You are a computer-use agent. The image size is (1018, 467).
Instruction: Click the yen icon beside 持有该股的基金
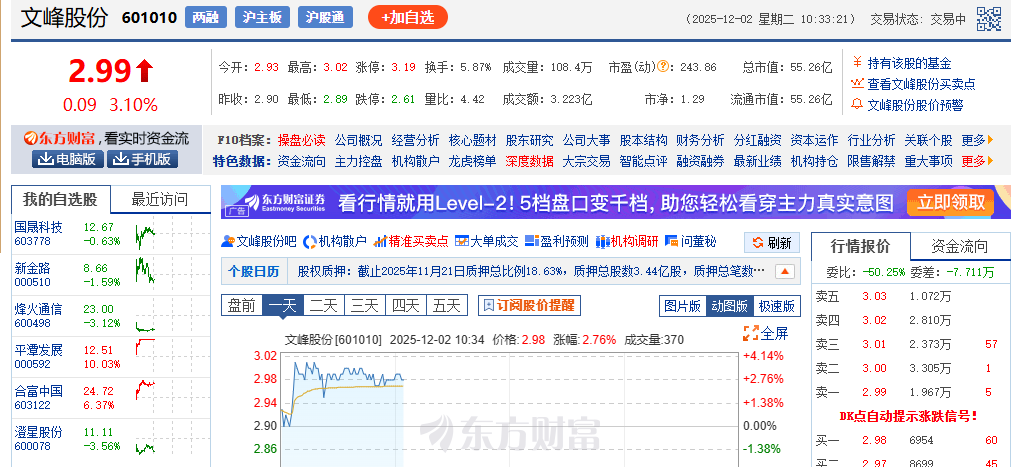point(857,63)
